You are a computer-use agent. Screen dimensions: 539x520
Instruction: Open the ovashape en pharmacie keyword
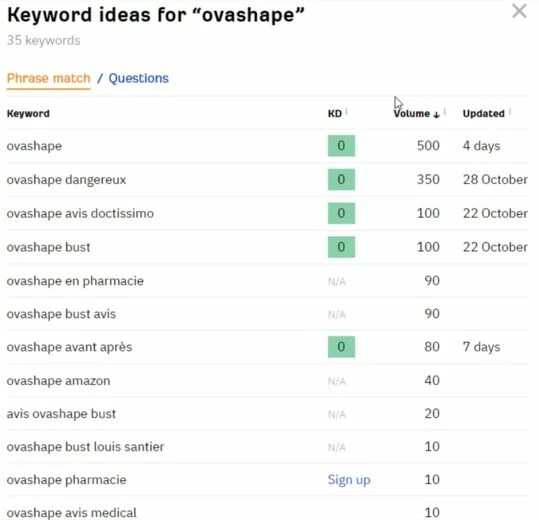point(75,281)
